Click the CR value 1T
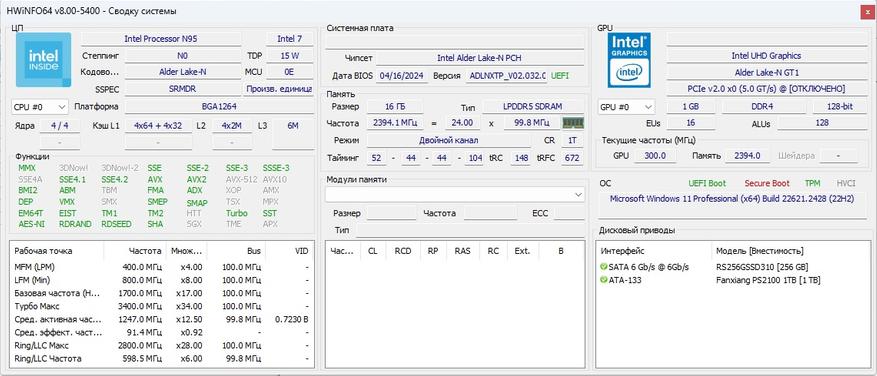The height and width of the screenshot is (376, 877). (572, 140)
